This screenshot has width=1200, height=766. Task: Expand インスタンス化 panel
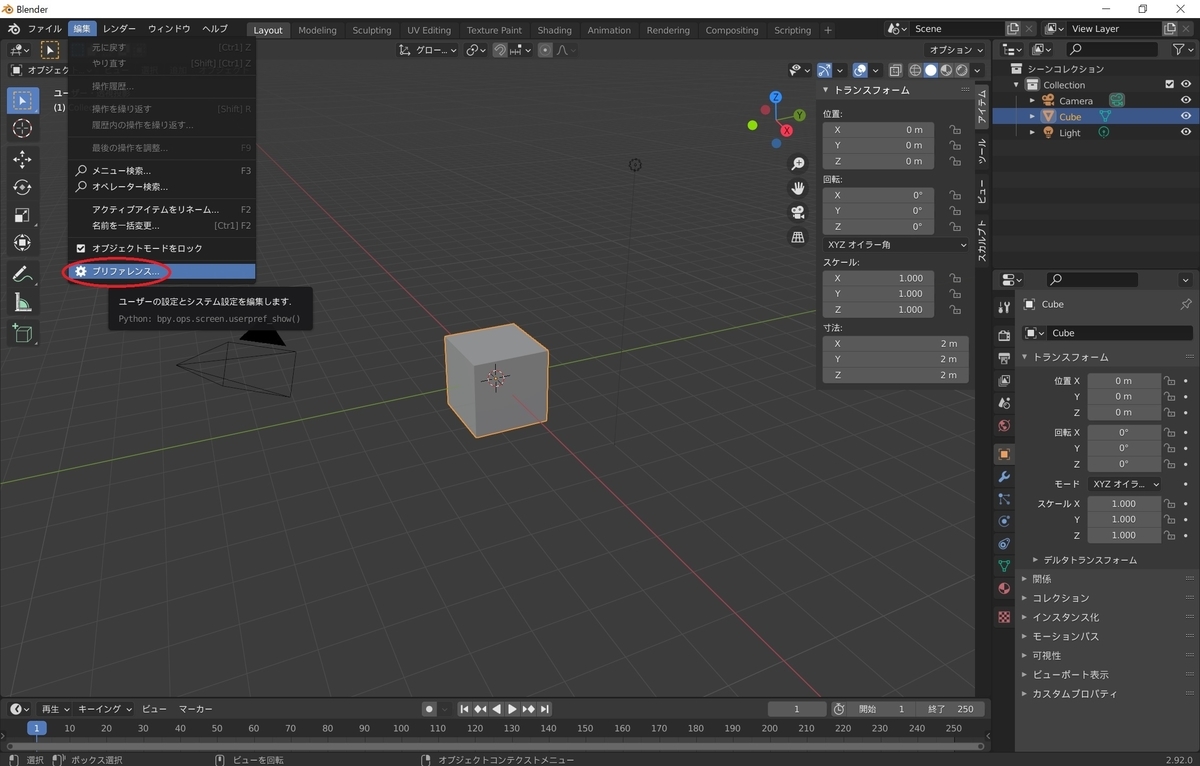1065,617
